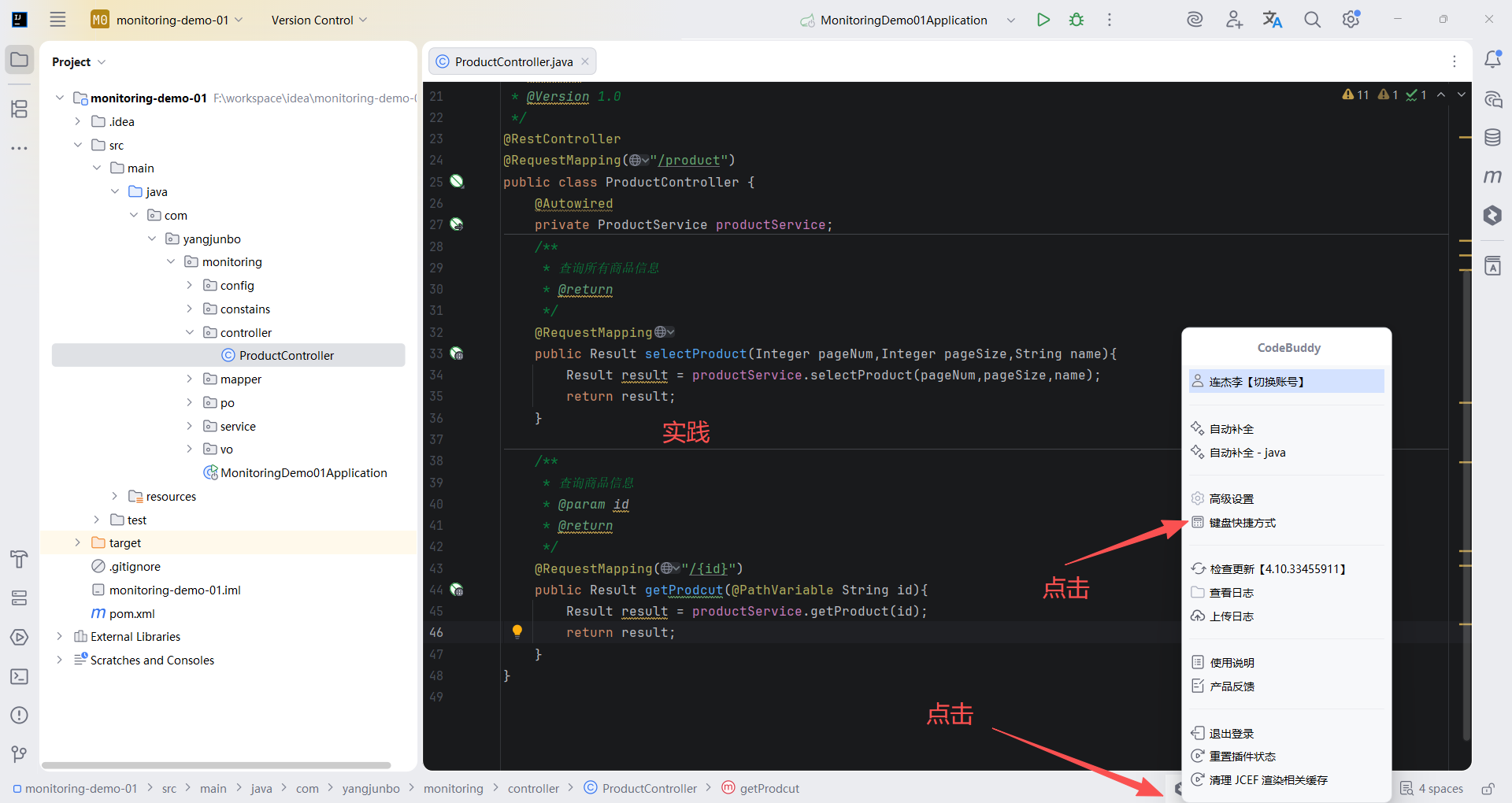1512x803 pixels.
Task: Click the Code With Me add-user icon
Action: pyautogui.click(x=1234, y=20)
